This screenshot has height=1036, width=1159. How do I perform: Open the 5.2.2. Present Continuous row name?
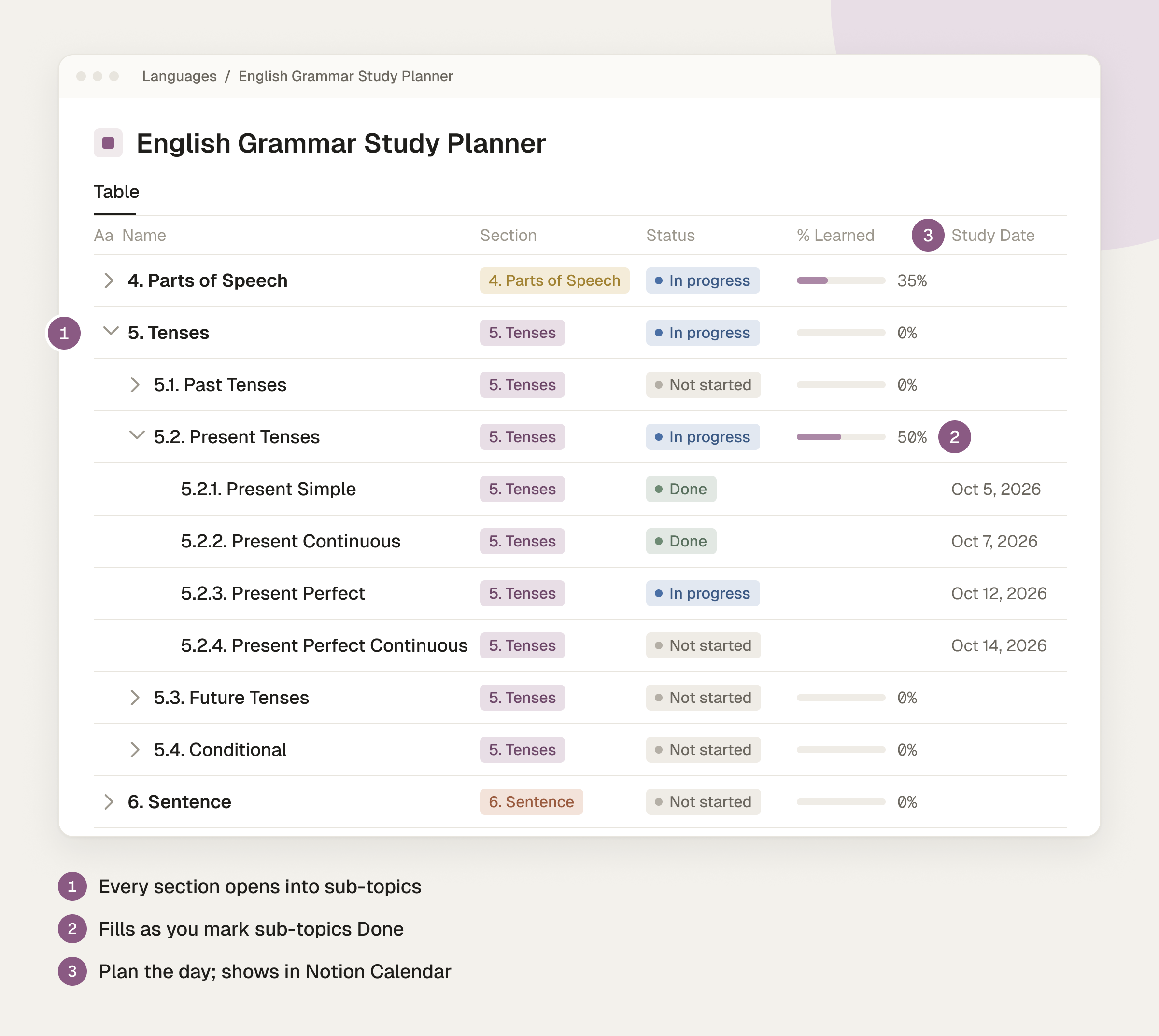click(290, 541)
